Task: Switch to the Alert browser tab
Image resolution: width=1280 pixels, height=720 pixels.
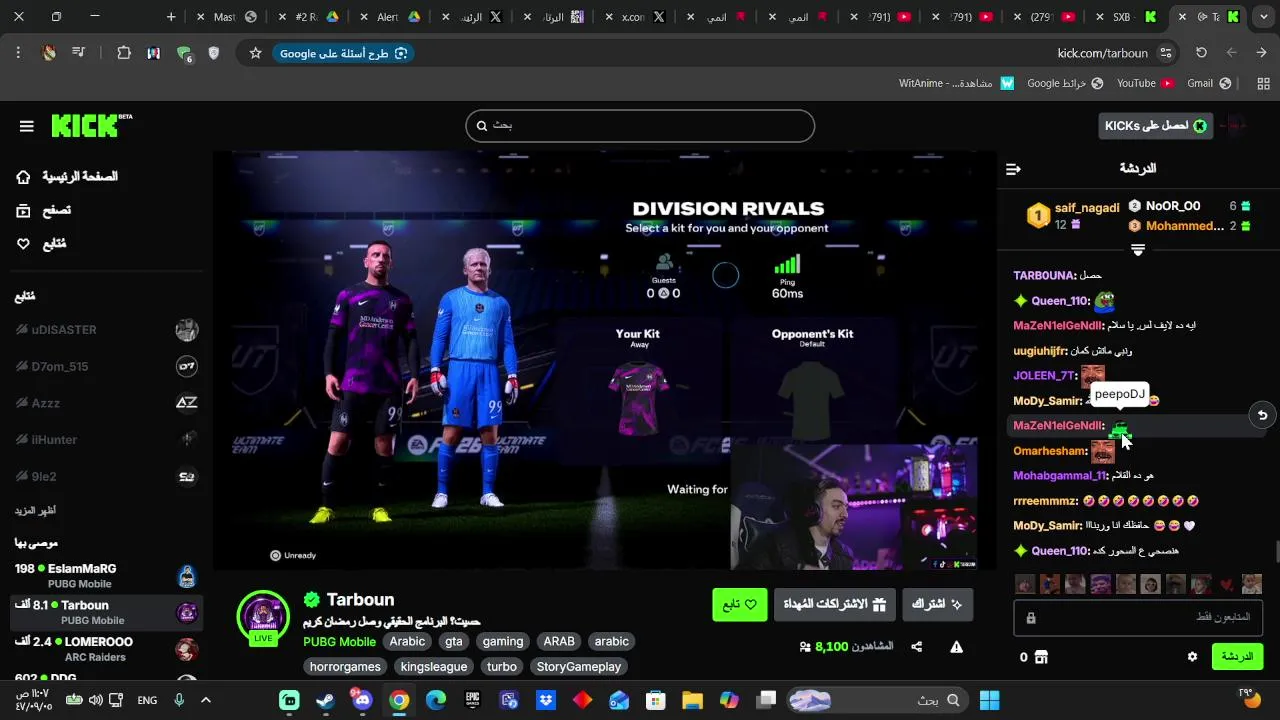Action: [398, 17]
